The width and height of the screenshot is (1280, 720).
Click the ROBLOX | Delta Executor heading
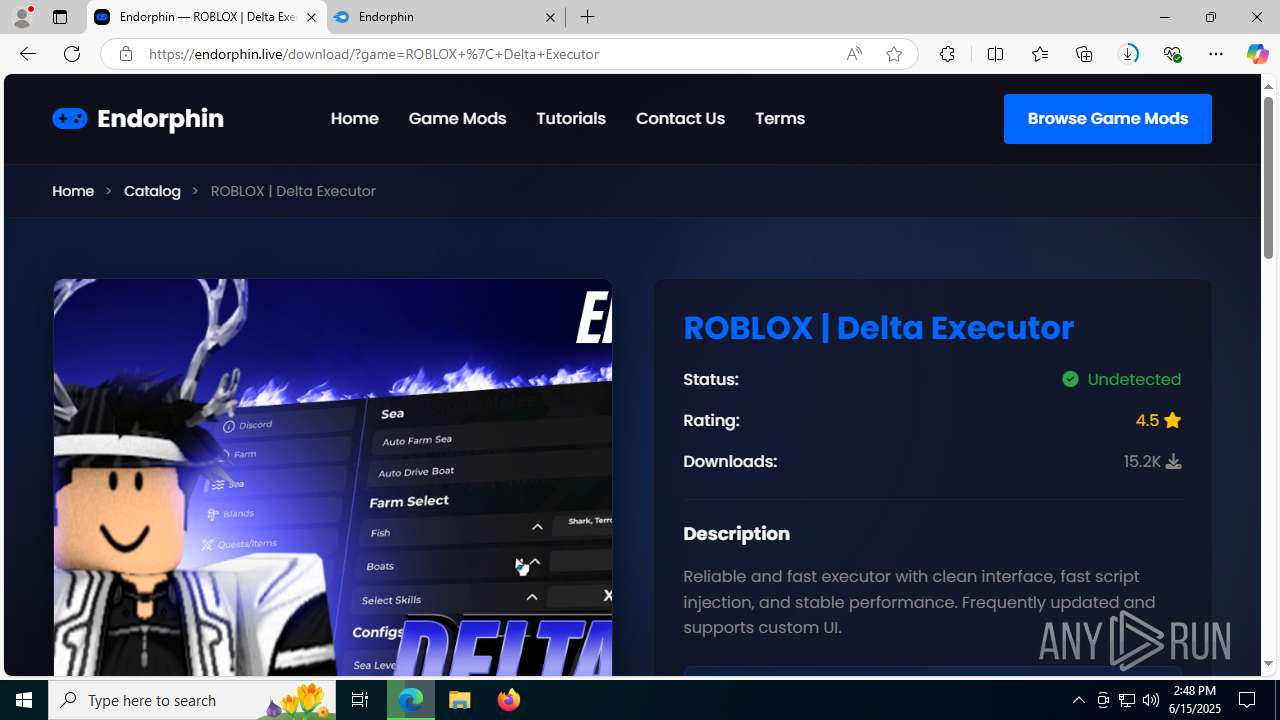878,328
